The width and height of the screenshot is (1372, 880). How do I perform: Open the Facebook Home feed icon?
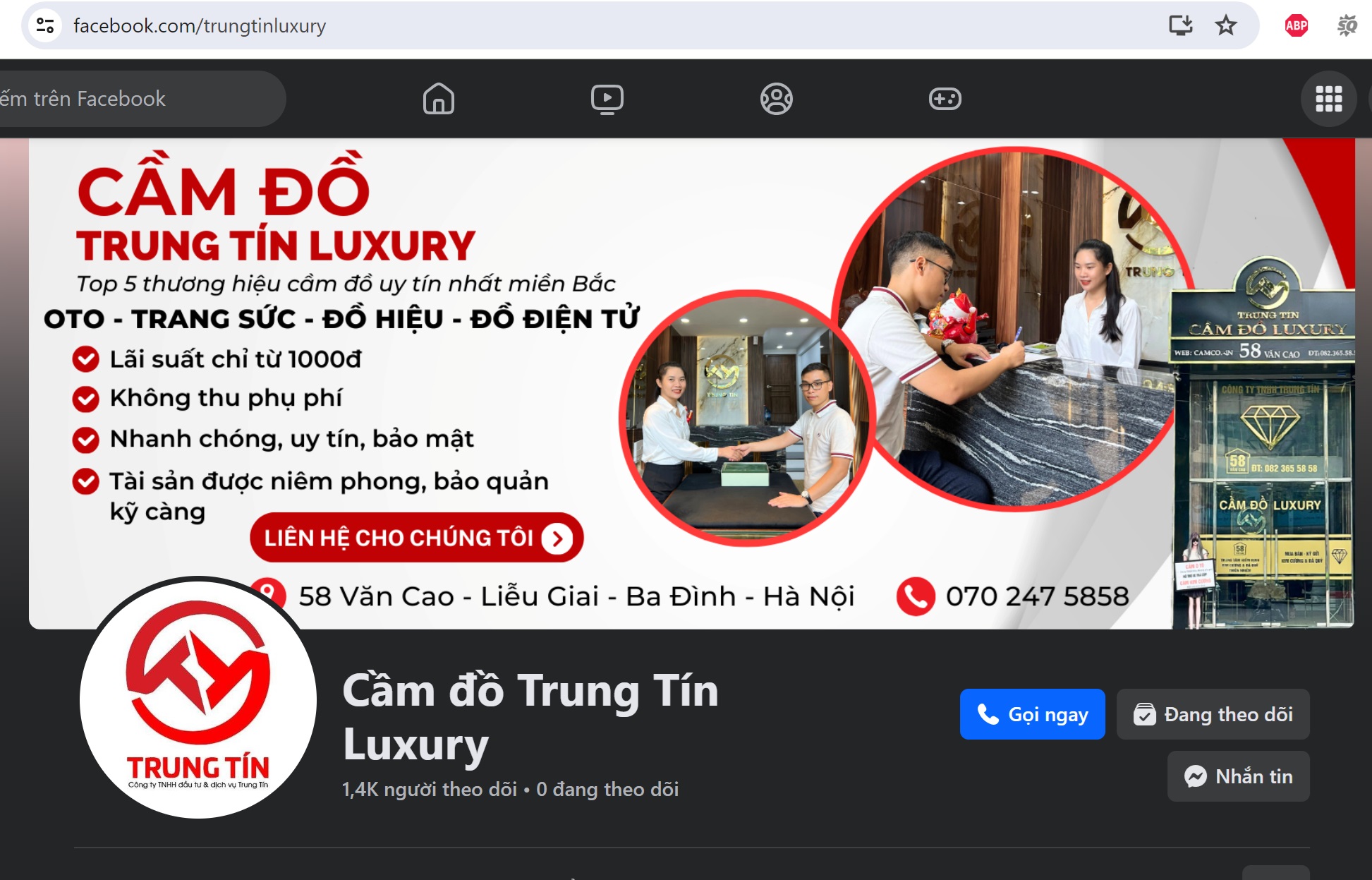[x=439, y=99]
